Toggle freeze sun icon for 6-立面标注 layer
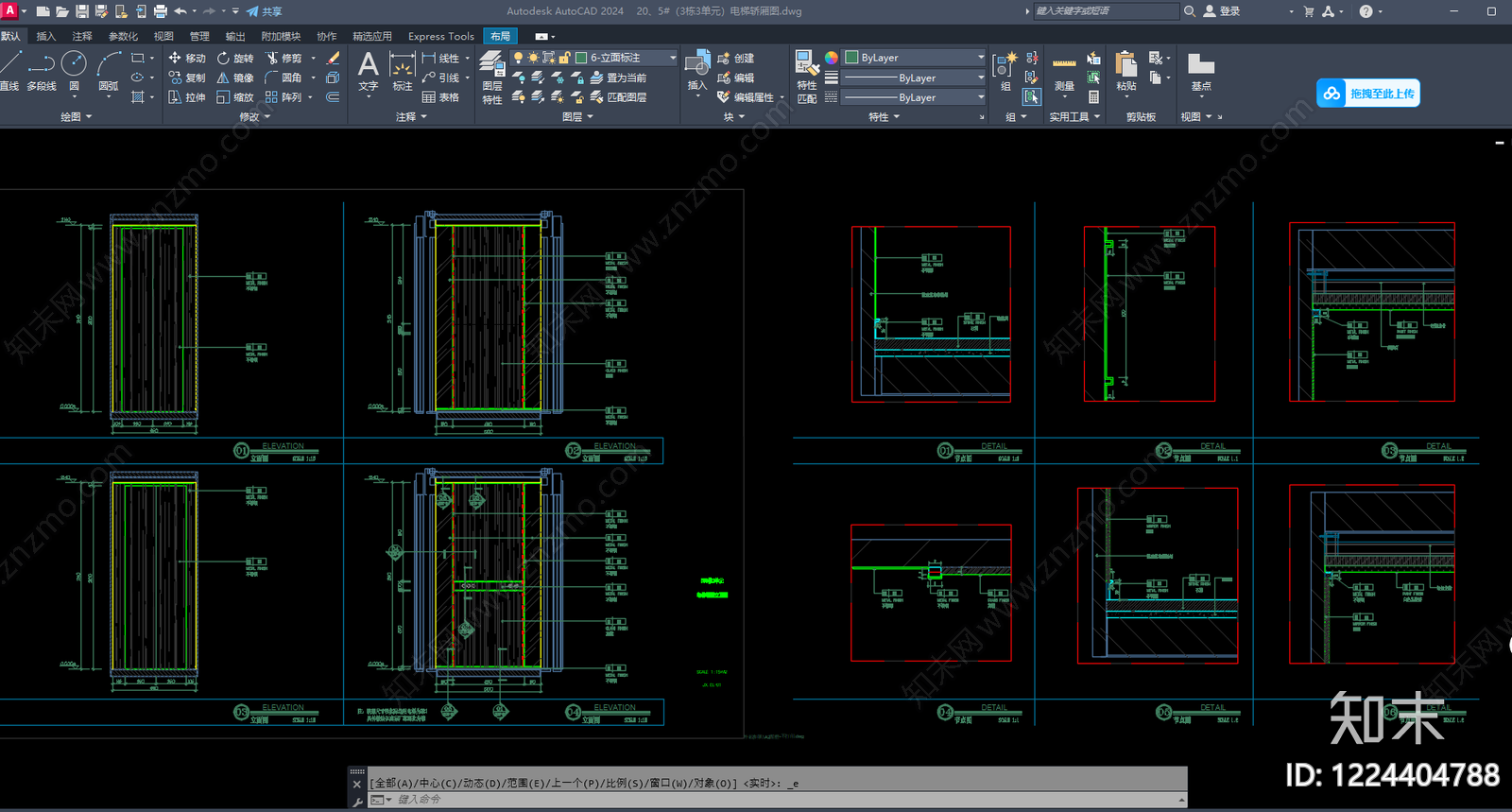The width and height of the screenshot is (1512, 812). (533, 58)
